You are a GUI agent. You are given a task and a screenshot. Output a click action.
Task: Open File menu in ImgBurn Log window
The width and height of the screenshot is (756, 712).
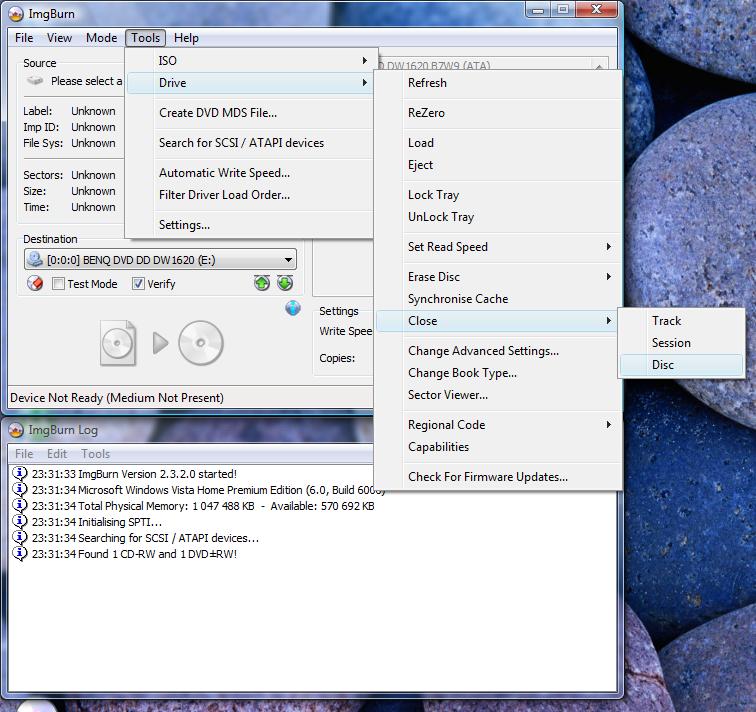tap(24, 454)
